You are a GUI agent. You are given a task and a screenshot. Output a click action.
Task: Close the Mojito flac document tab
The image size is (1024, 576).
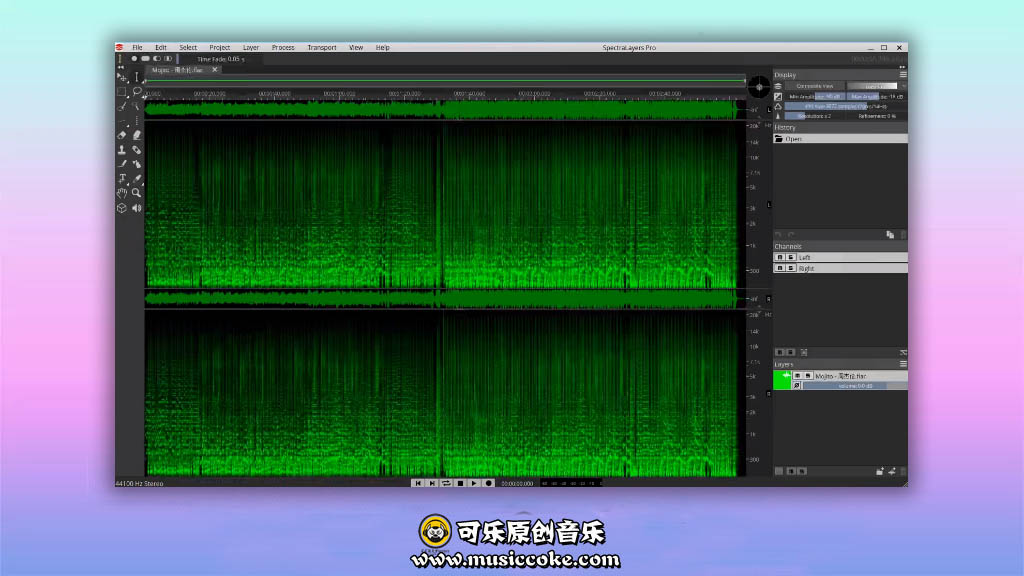pos(215,70)
